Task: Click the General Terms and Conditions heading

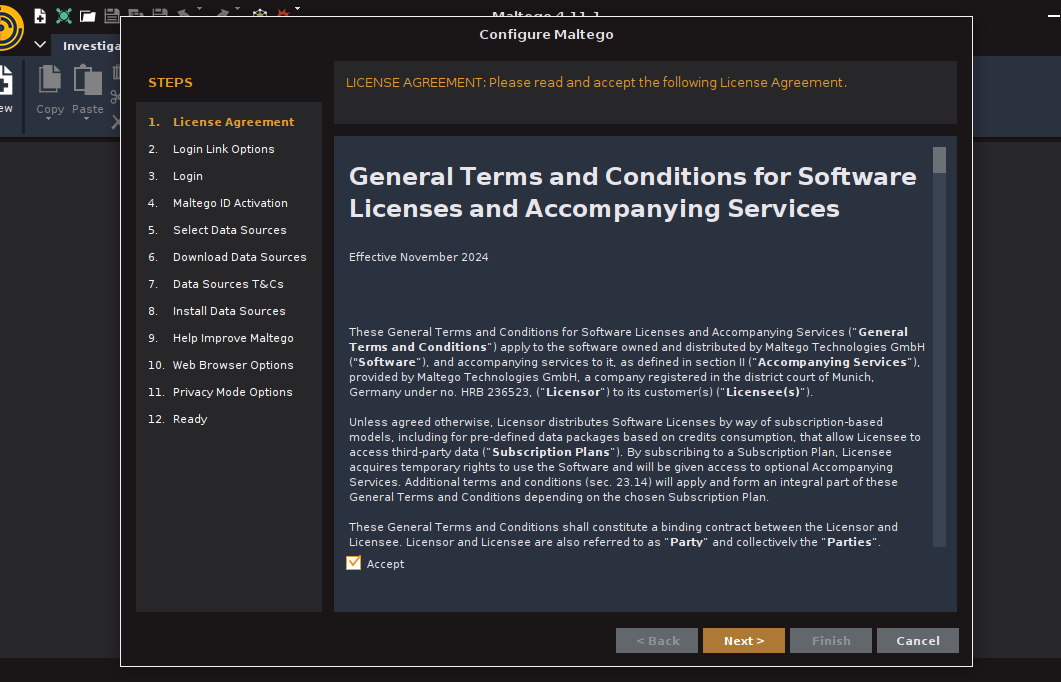Action: coord(633,192)
